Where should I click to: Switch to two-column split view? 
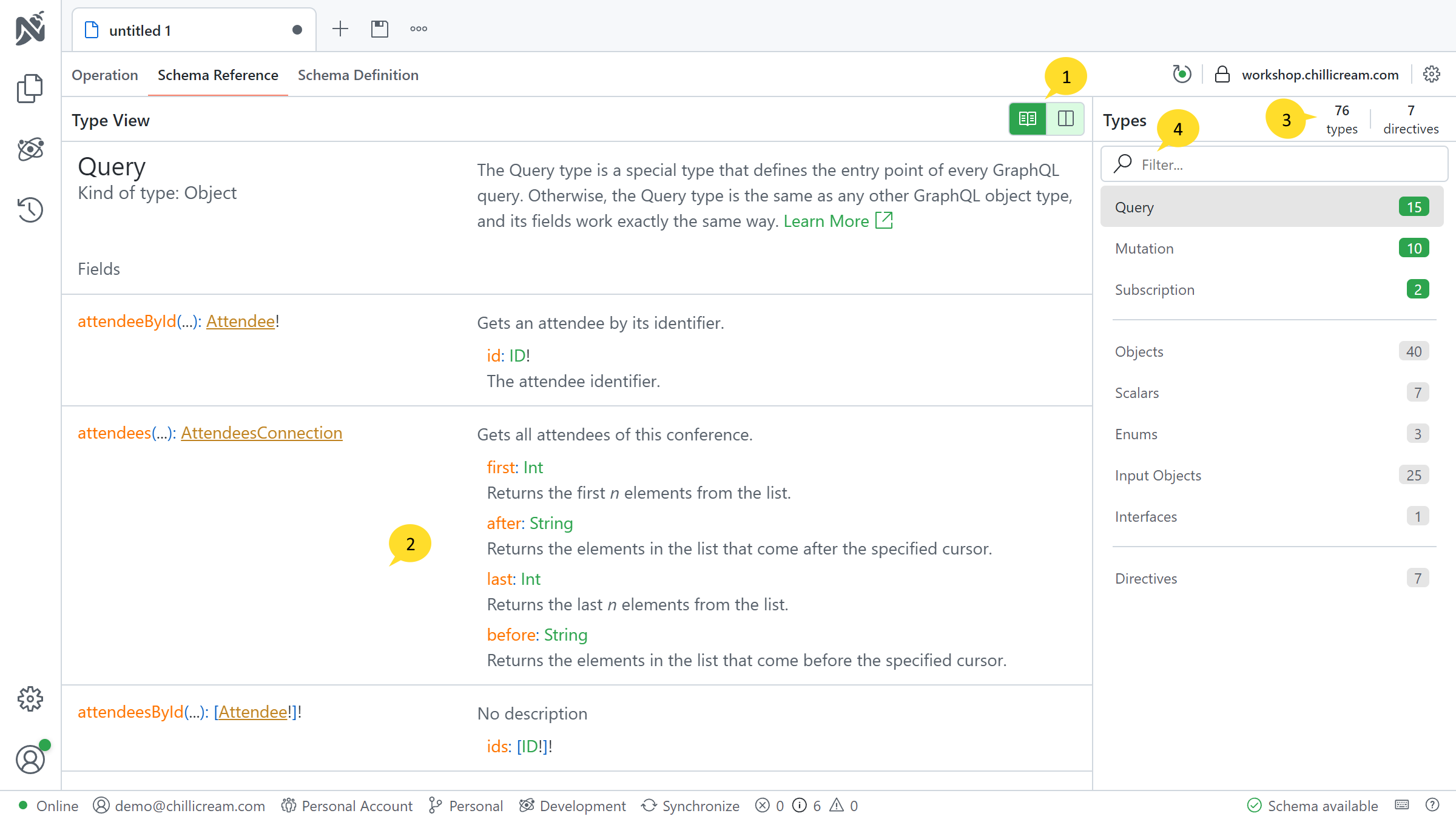[1065, 119]
